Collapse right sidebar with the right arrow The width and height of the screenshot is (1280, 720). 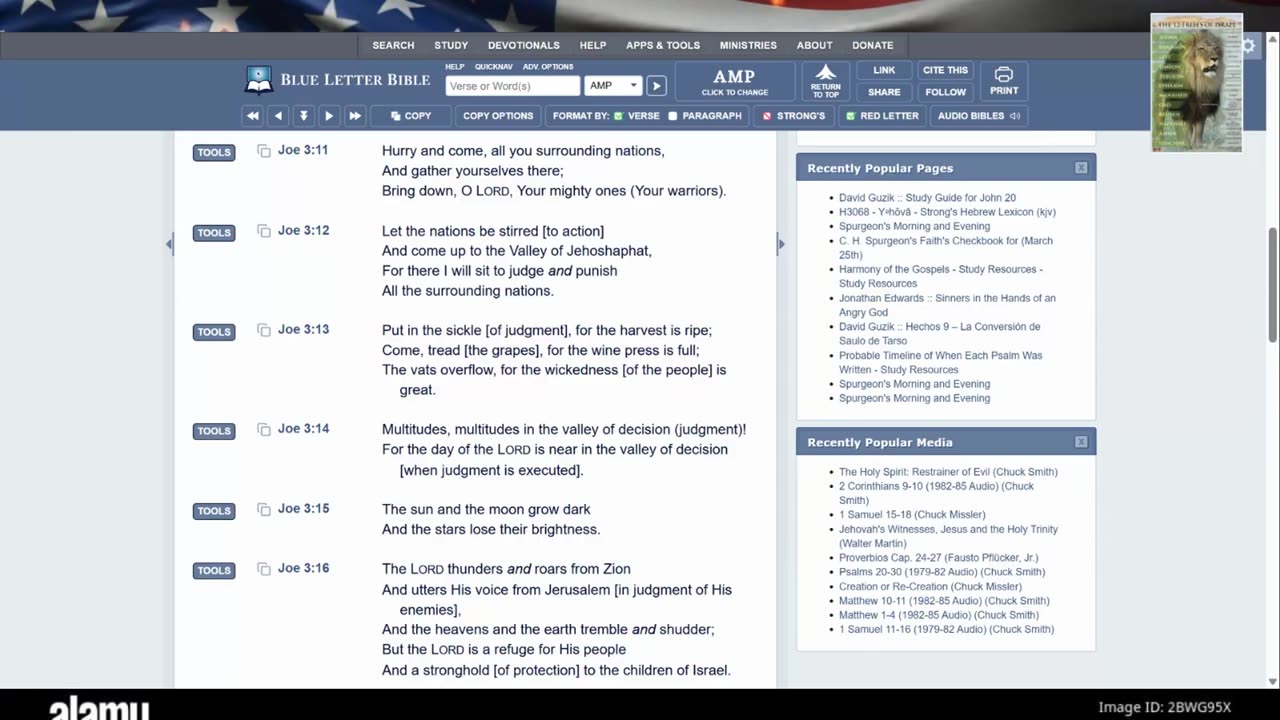[x=781, y=244]
